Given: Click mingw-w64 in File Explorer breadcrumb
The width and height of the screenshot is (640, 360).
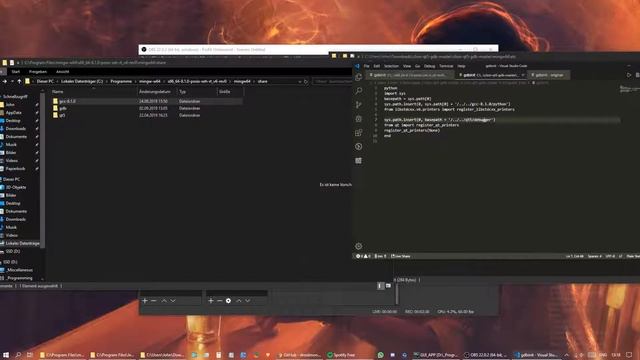Looking at the screenshot, I should [150, 82].
